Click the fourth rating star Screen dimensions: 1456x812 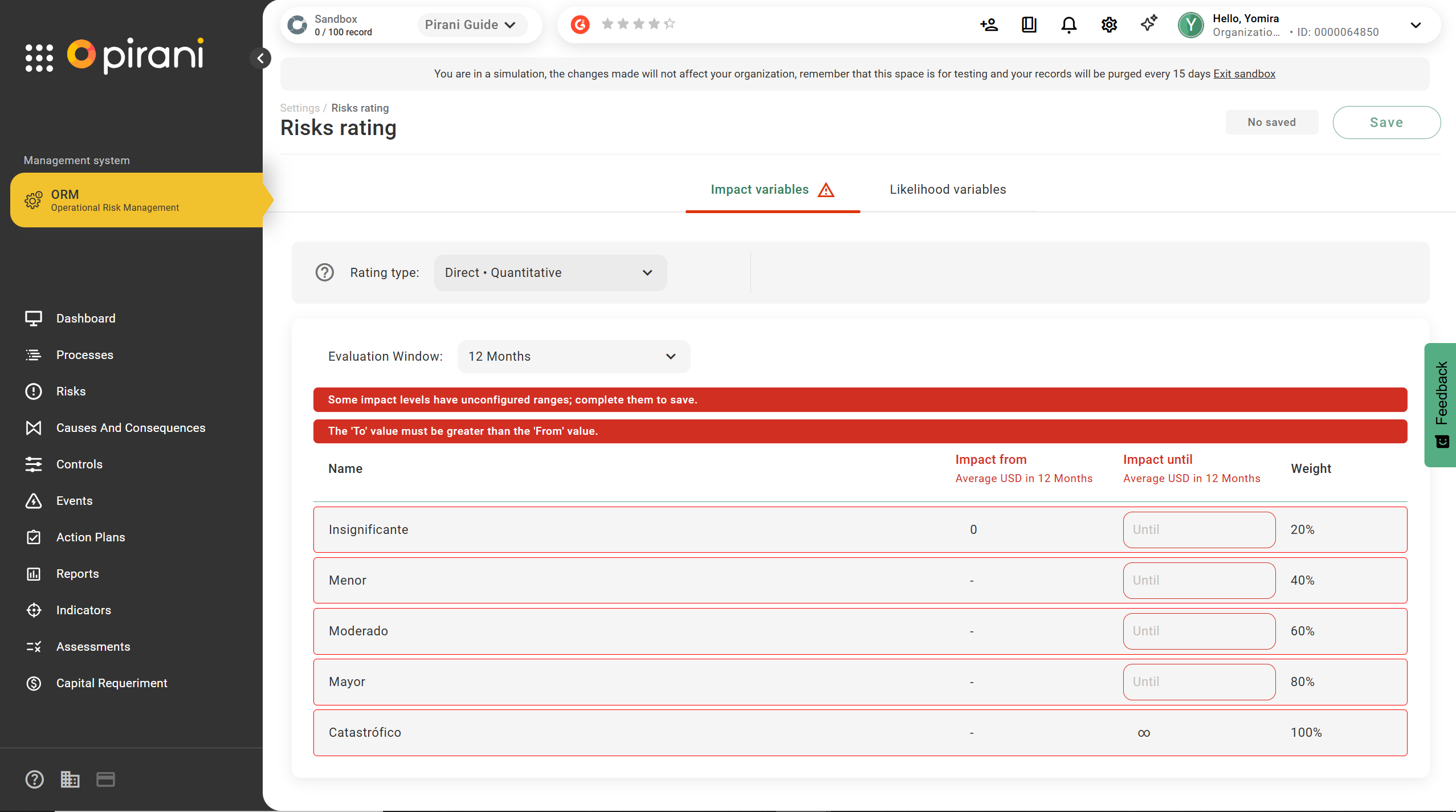click(654, 23)
